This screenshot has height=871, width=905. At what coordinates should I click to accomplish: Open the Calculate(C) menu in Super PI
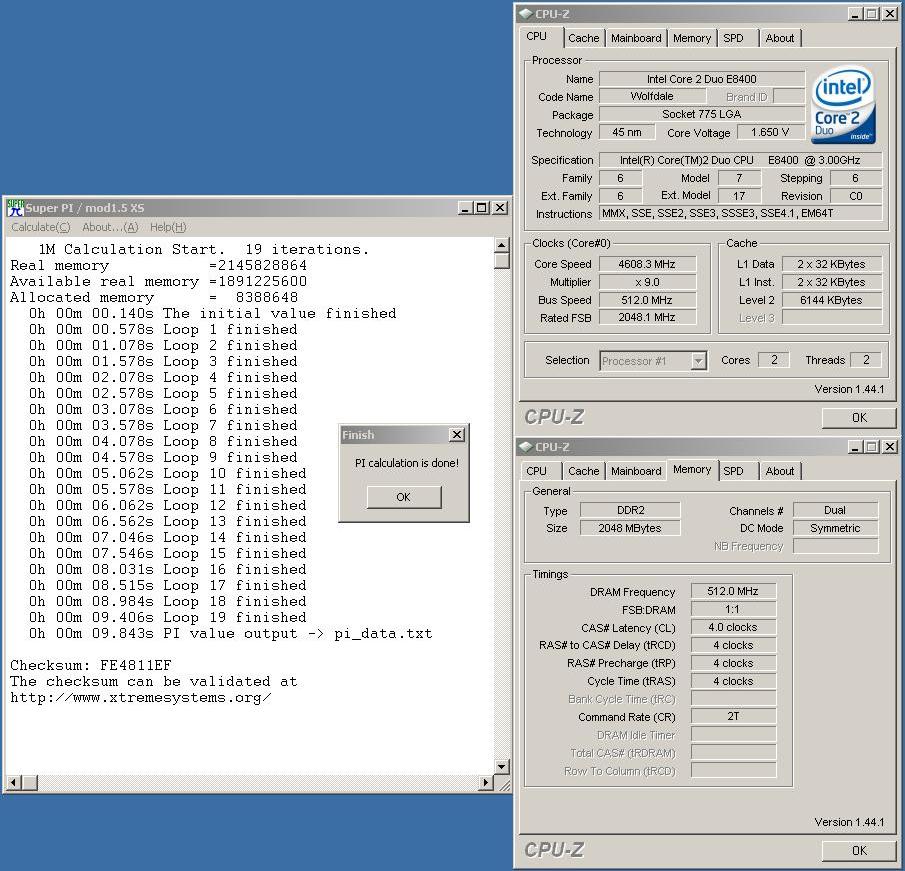40,227
